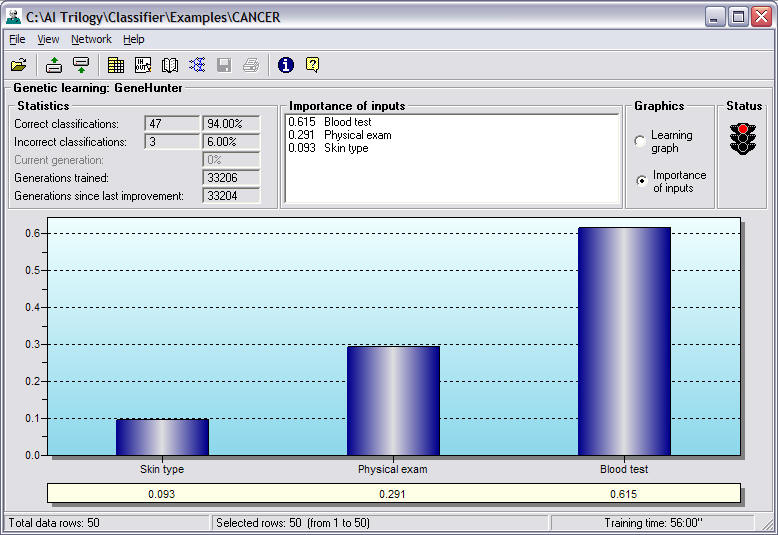Viewport: 778px width, 535px height.
Task: Open the Help menu
Action: tap(133, 39)
